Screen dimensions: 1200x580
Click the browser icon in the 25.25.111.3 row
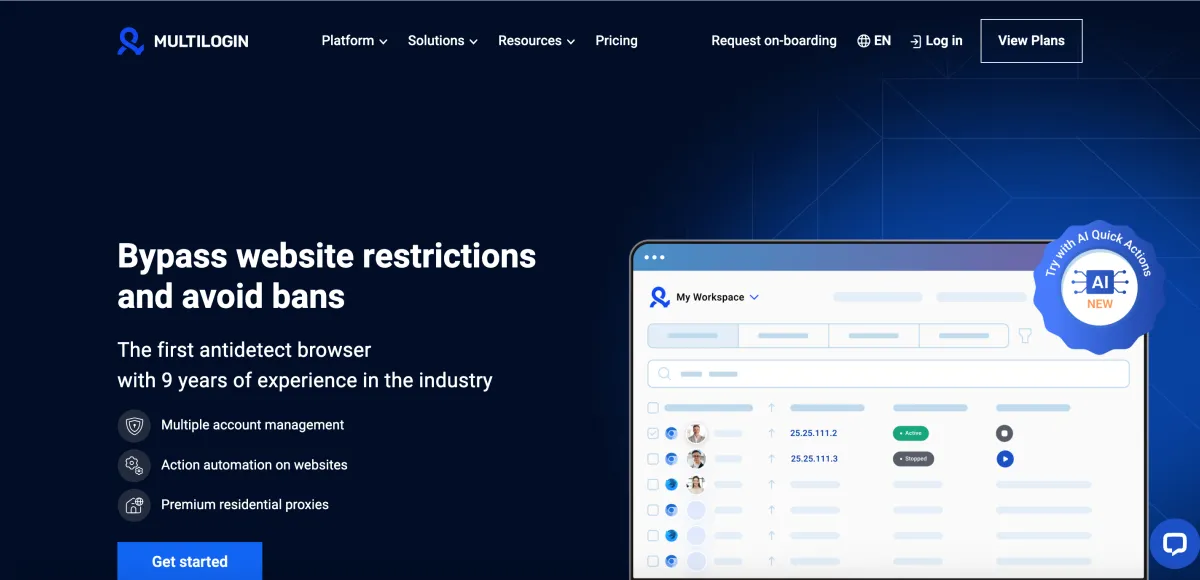click(x=672, y=459)
